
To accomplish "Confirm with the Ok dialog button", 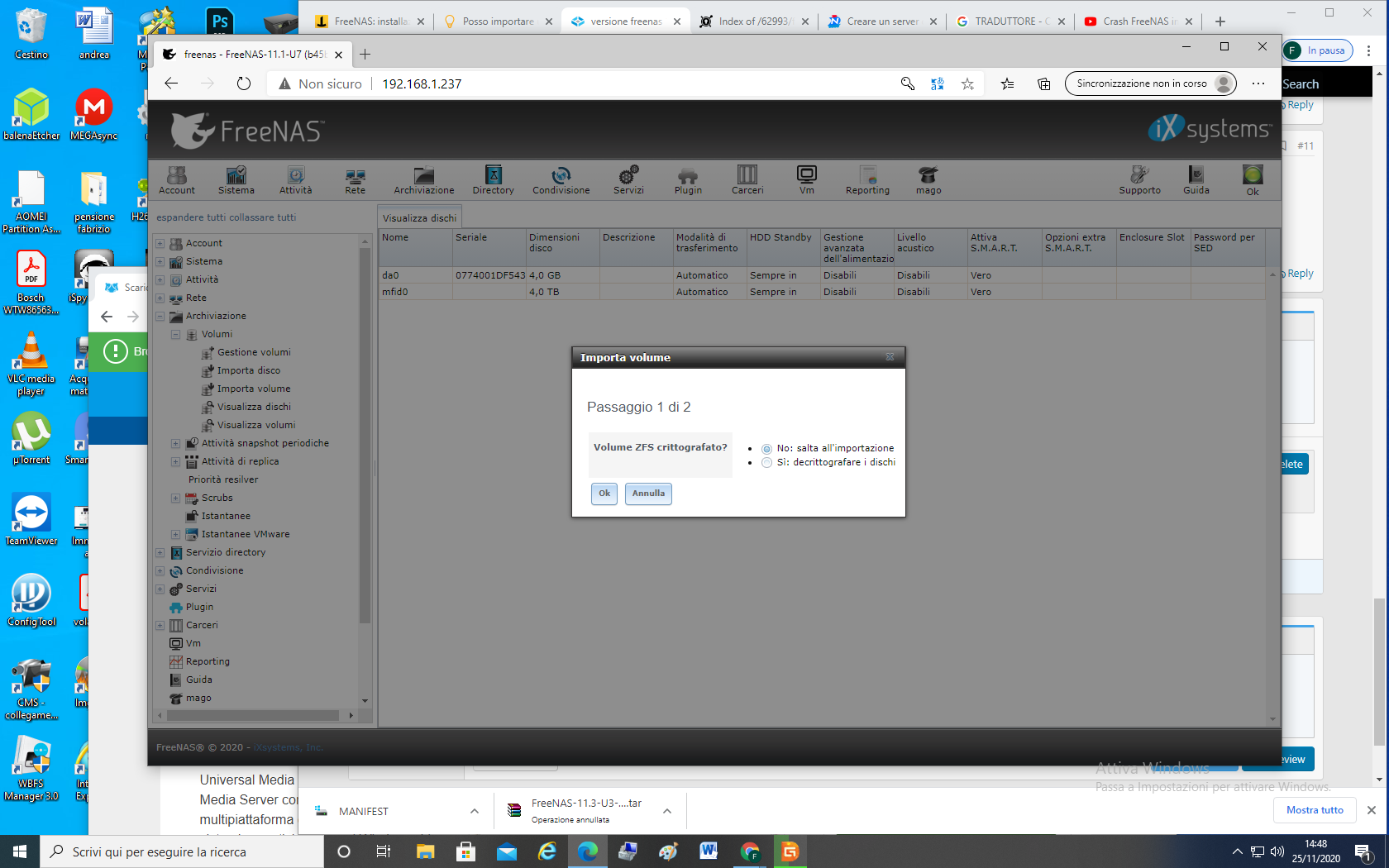I will pyautogui.click(x=604, y=494).
